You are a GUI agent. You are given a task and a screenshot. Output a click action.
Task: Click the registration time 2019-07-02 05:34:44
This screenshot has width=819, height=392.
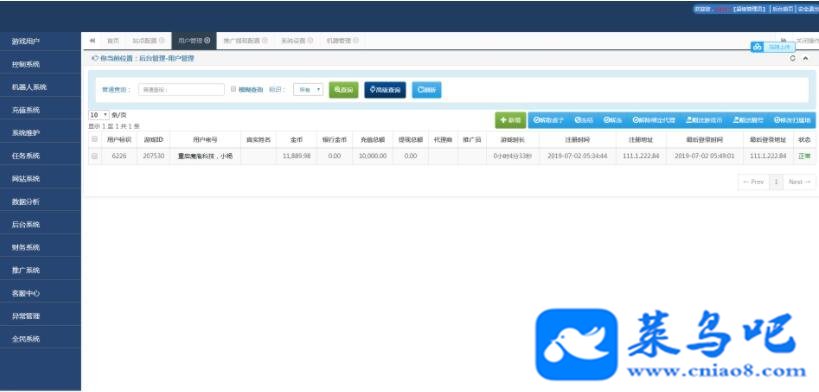pyautogui.click(x=578, y=156)
